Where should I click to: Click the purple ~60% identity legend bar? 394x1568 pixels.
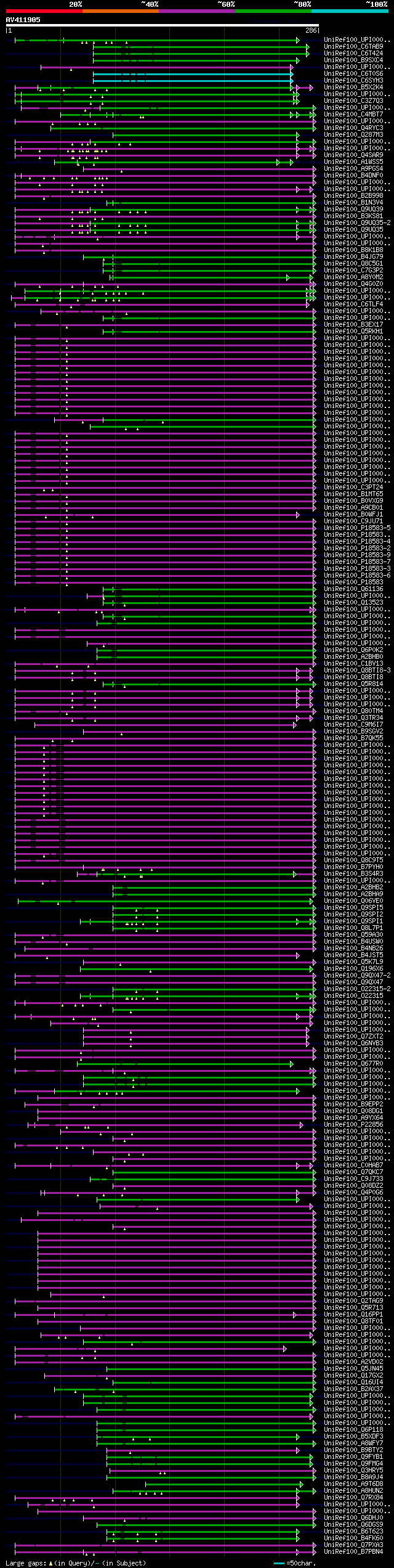point(197,11)
